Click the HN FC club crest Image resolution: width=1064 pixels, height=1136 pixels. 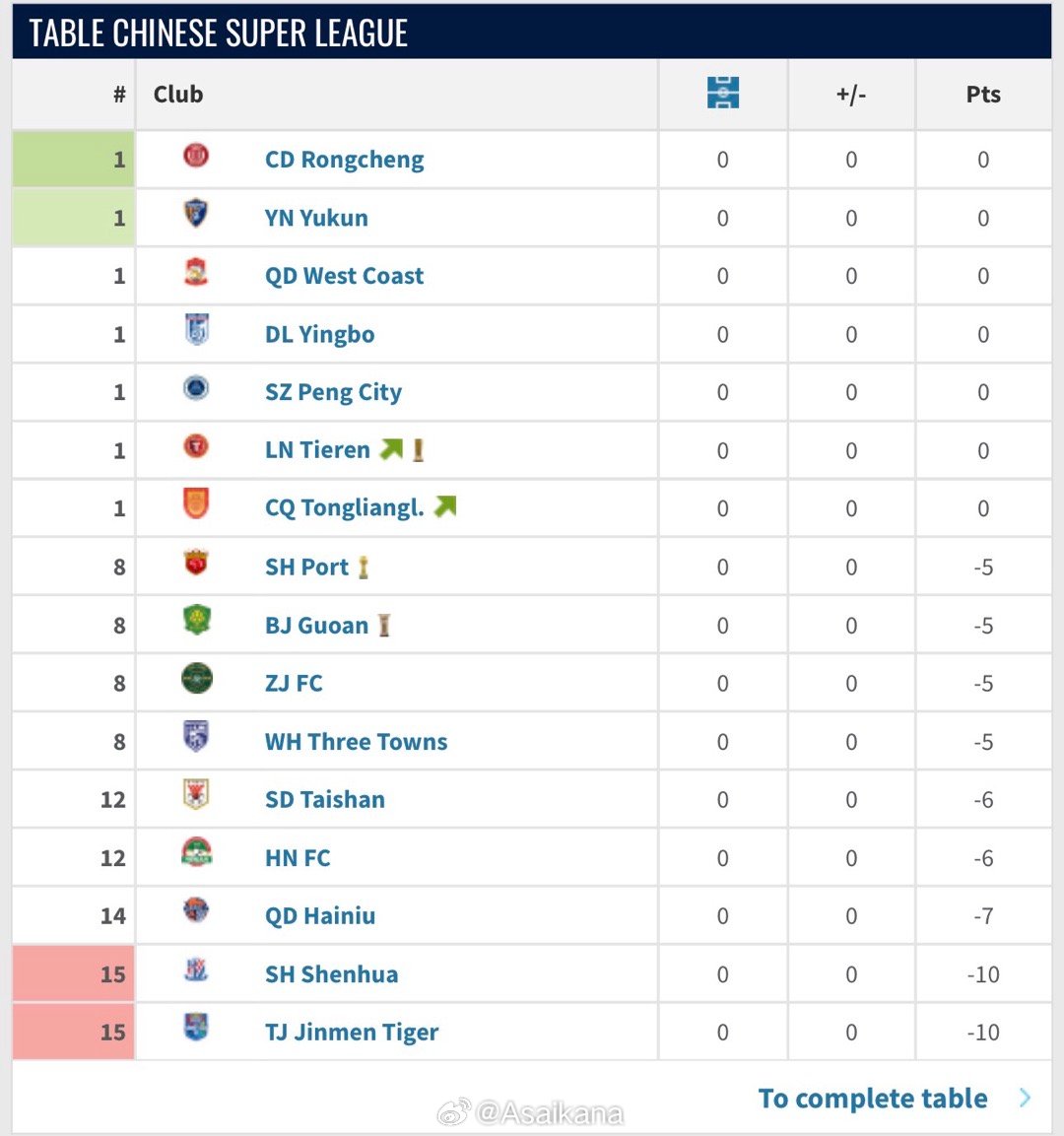(196, 853)
